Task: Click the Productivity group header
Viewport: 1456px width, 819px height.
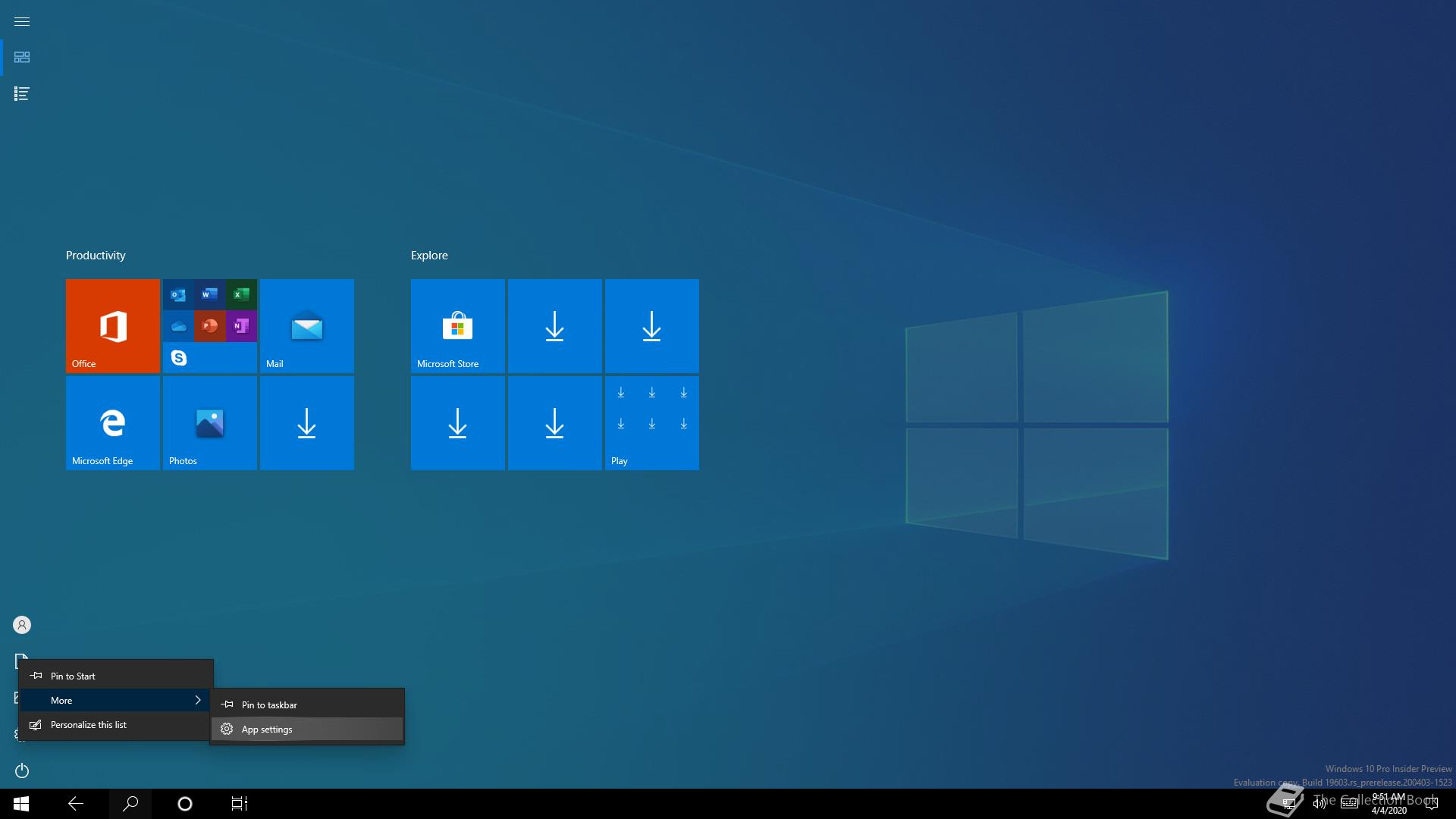Action: tap(96, 256)
